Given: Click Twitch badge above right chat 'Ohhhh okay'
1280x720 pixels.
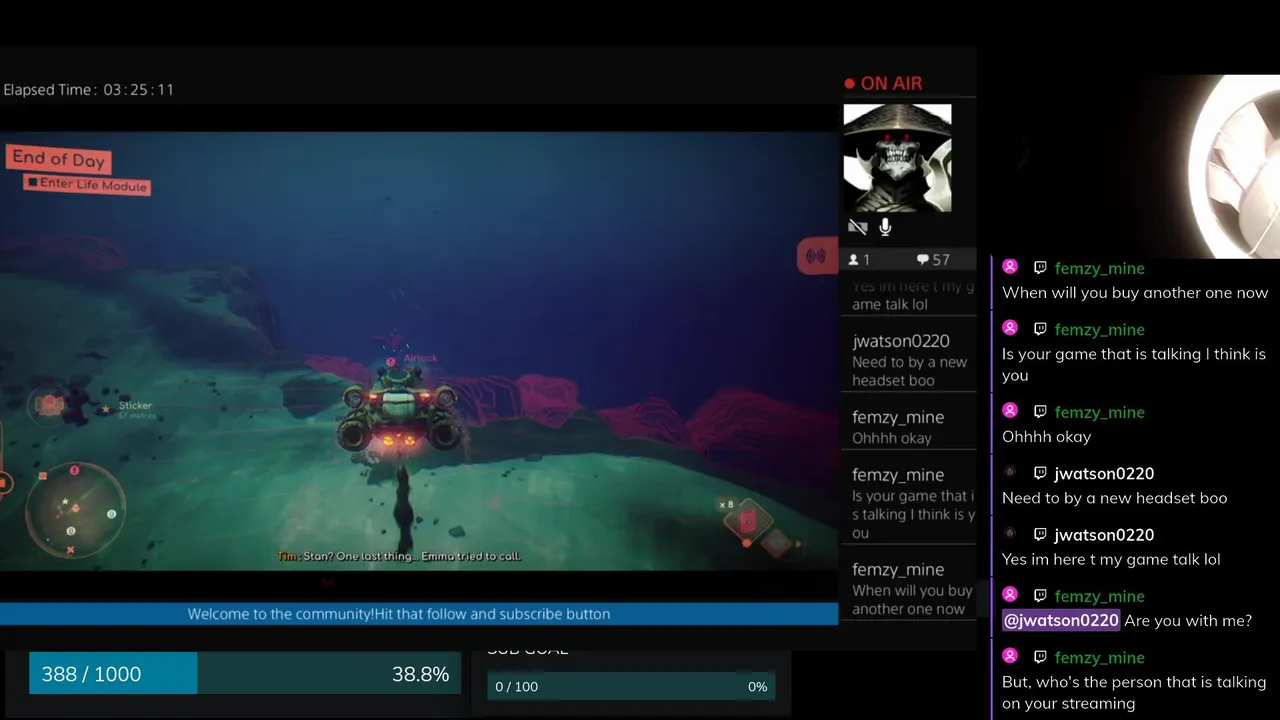Looking at the screenshot, I should point(1040,411).
